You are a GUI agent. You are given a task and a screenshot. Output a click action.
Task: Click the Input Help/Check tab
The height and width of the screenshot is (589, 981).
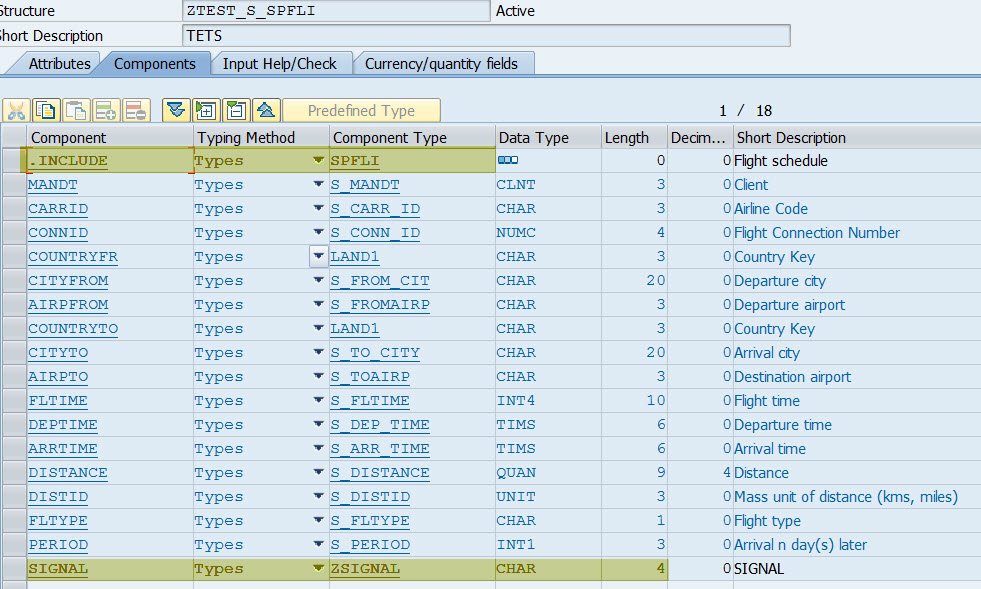282,63
